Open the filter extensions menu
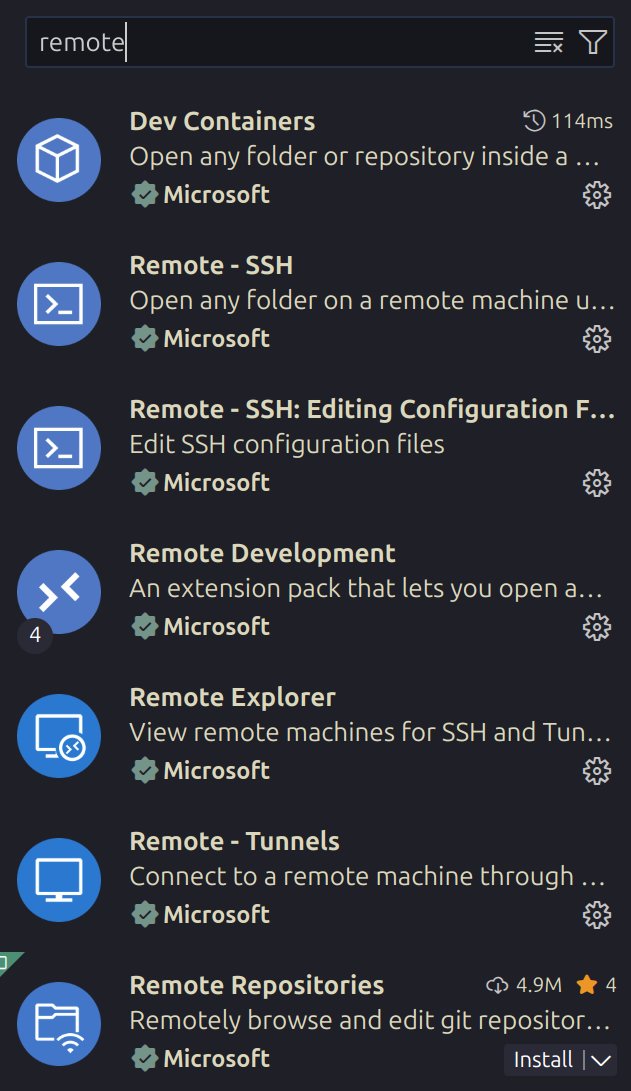Viewport: 631px width, 1091px height. tap(593, 42)
